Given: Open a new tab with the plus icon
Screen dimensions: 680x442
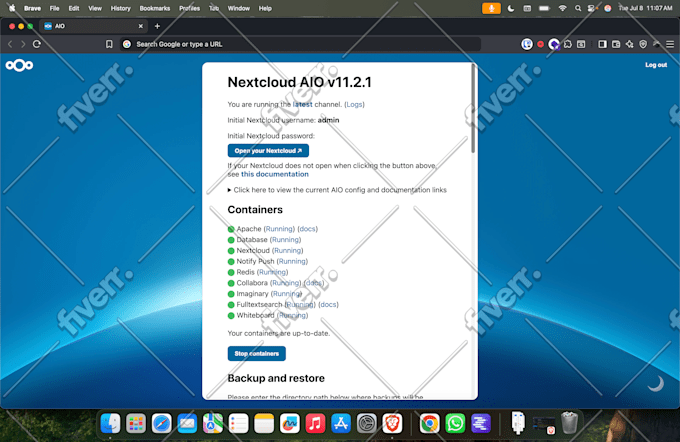Looking at the screenshot, I should coord(157,26).
